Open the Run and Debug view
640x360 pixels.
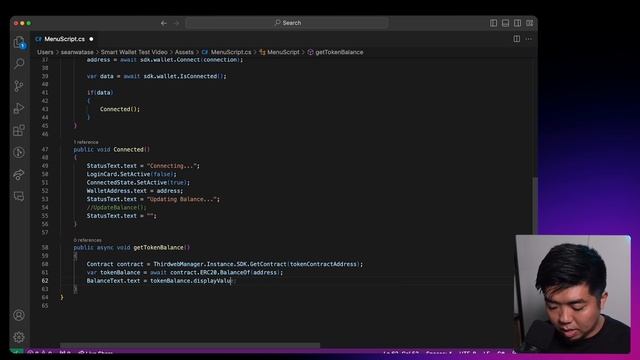(x=19, y=108)
